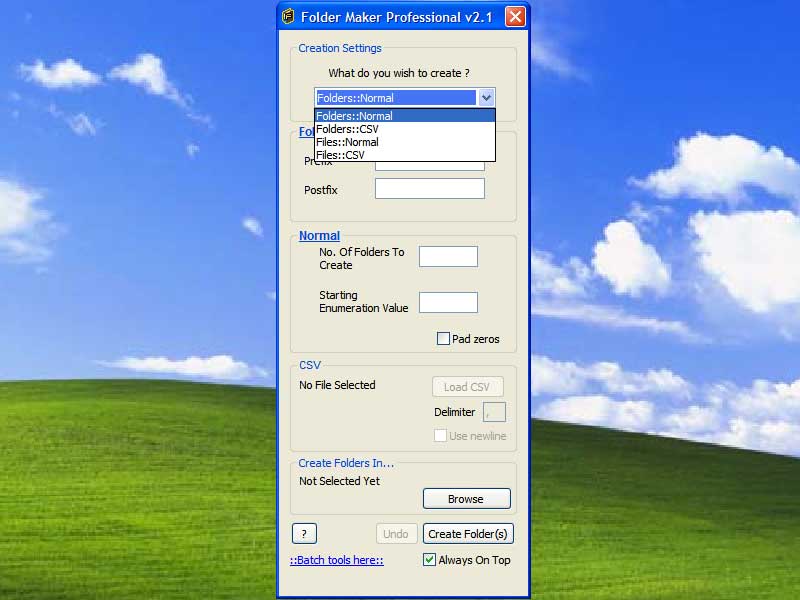Viewport: 800px width, 600px height.
Task: Click the Folder Maker title bar icon
Action: [289, 16]
